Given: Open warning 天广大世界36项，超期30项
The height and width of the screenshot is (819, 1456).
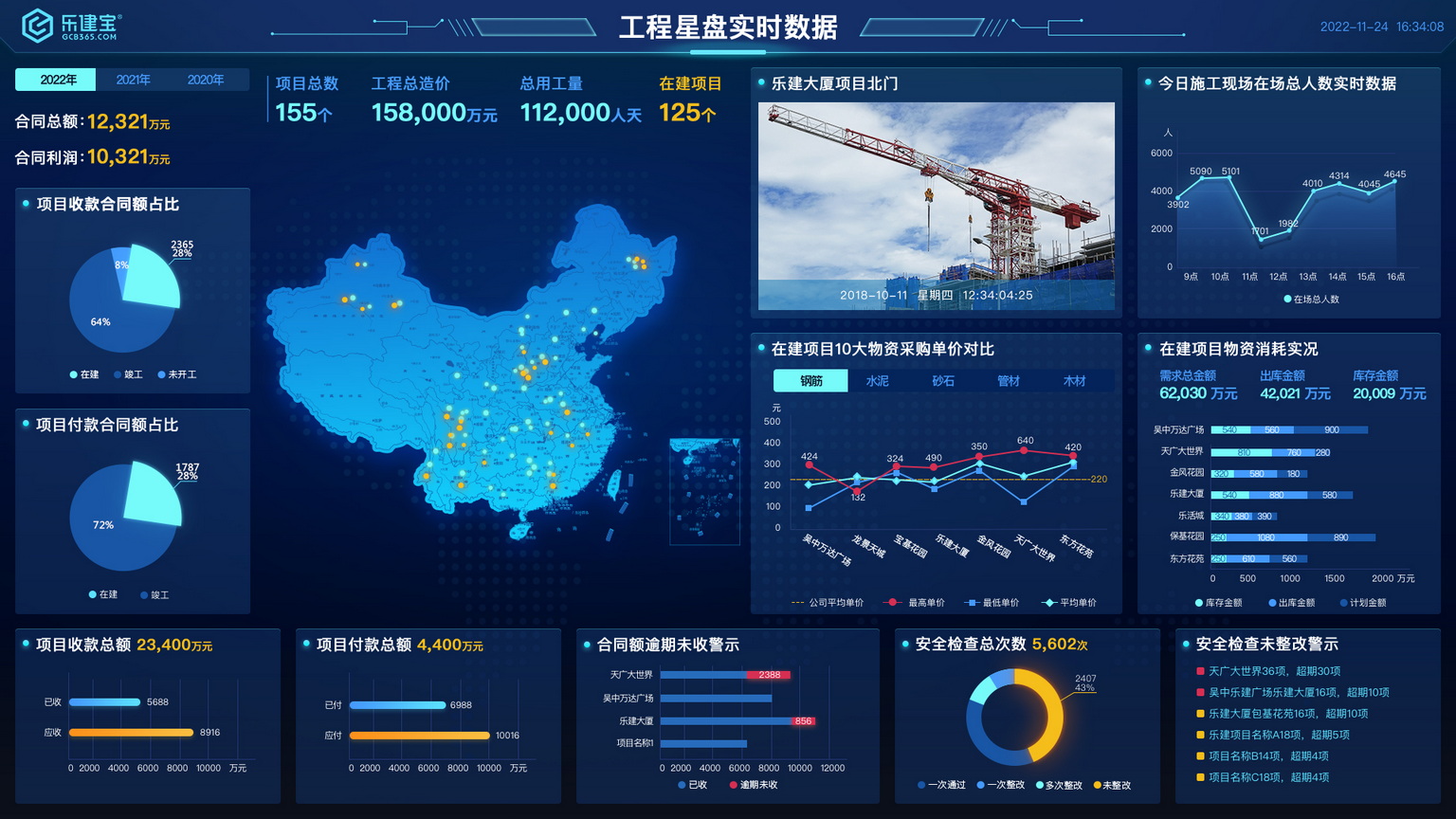Looking at the screenshot, I should click(1268, 671).
